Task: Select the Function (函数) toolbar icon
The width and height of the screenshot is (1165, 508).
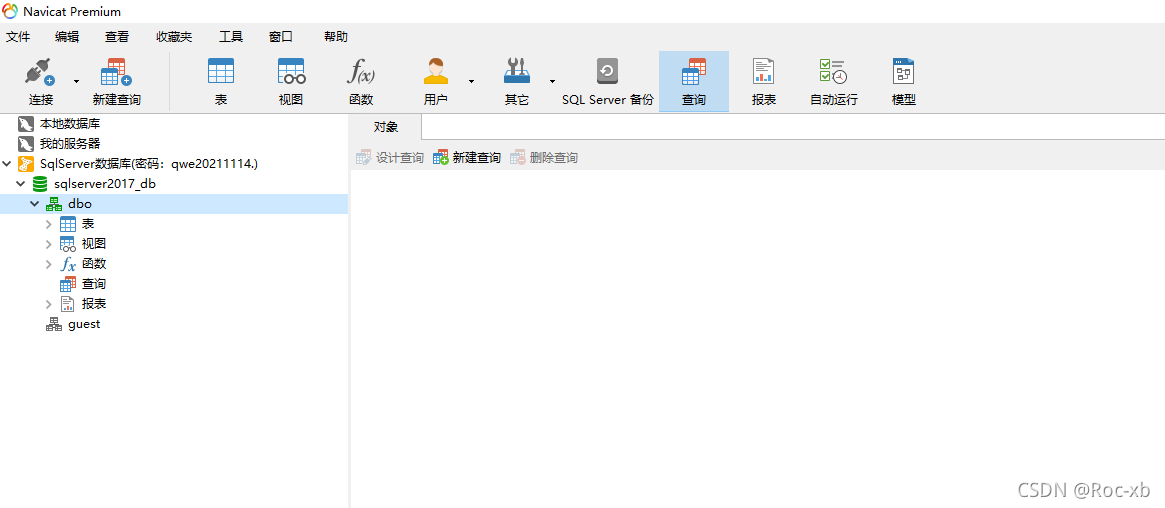Action: click(361, 82)
